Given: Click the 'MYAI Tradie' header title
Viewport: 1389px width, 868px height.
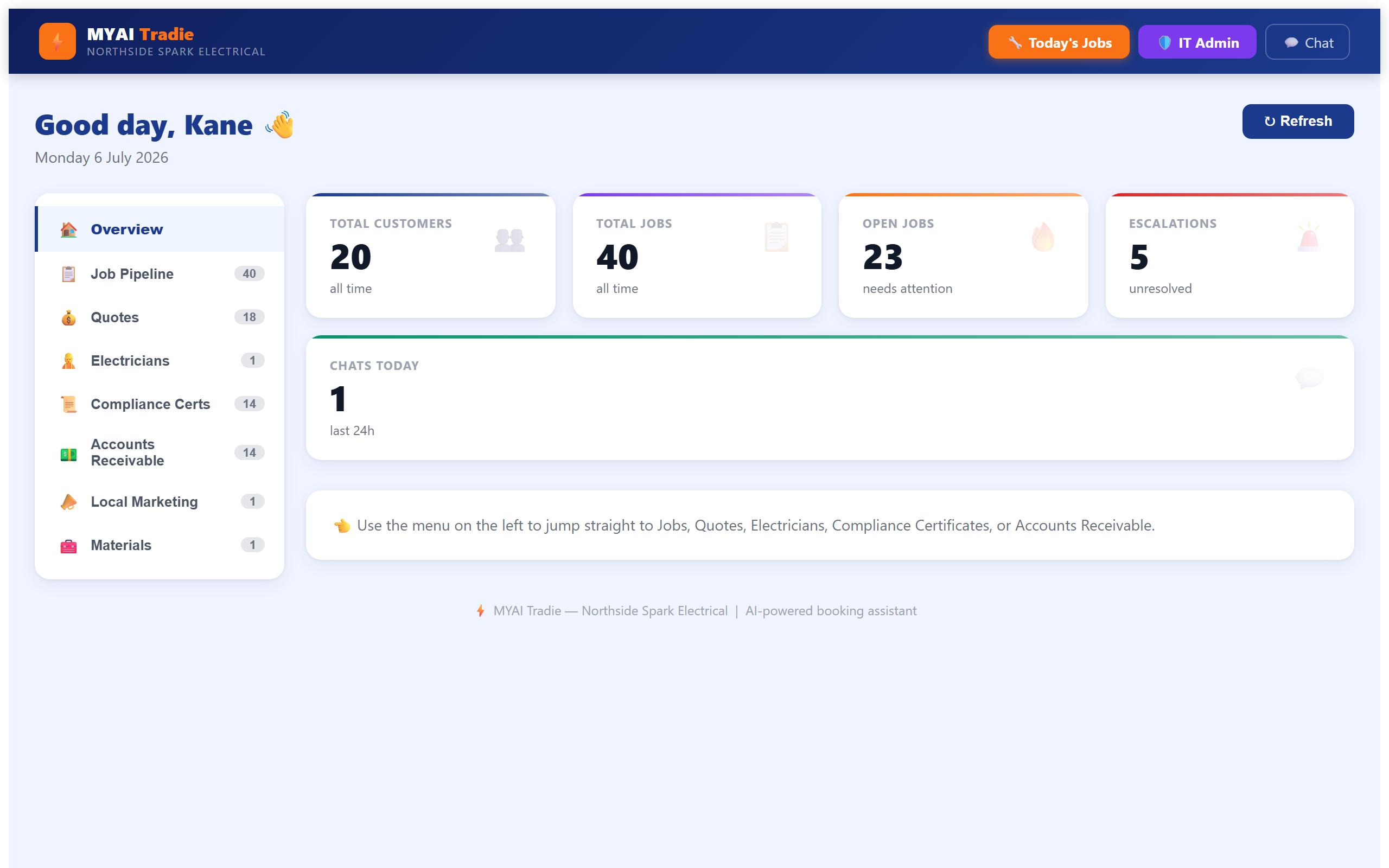Looking at the screenshot, I should coord(140,34).
